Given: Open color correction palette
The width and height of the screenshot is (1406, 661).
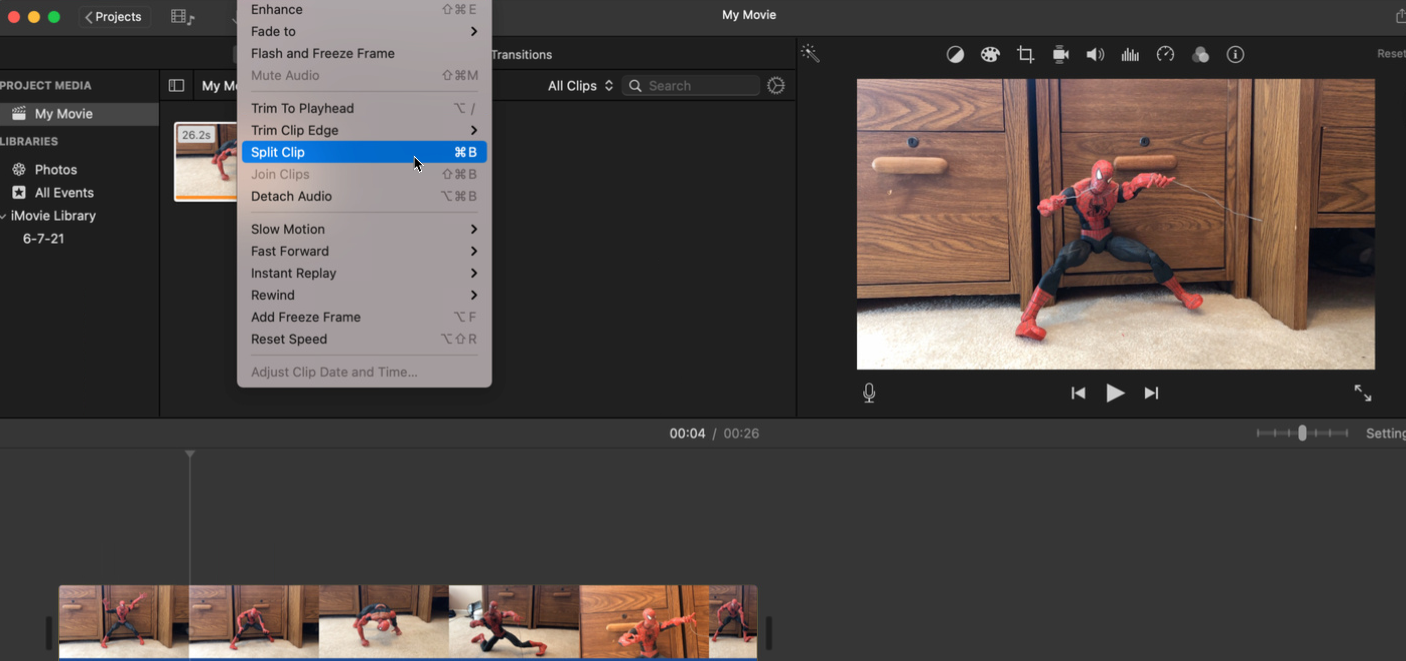Looking at the screenshot, I should [x=990, y=55].
